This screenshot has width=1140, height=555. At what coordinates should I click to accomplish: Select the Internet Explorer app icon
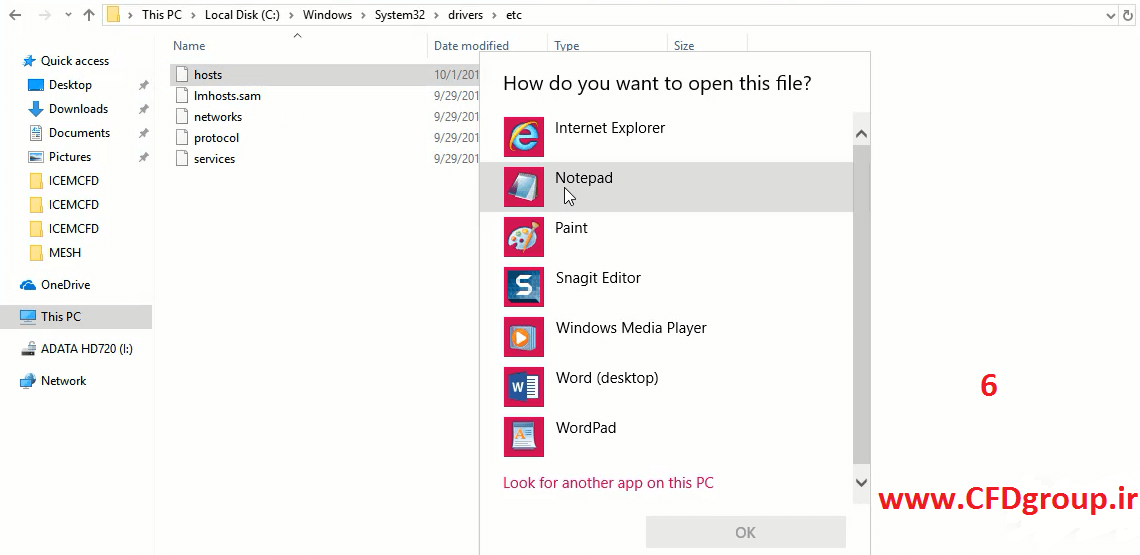523,137
